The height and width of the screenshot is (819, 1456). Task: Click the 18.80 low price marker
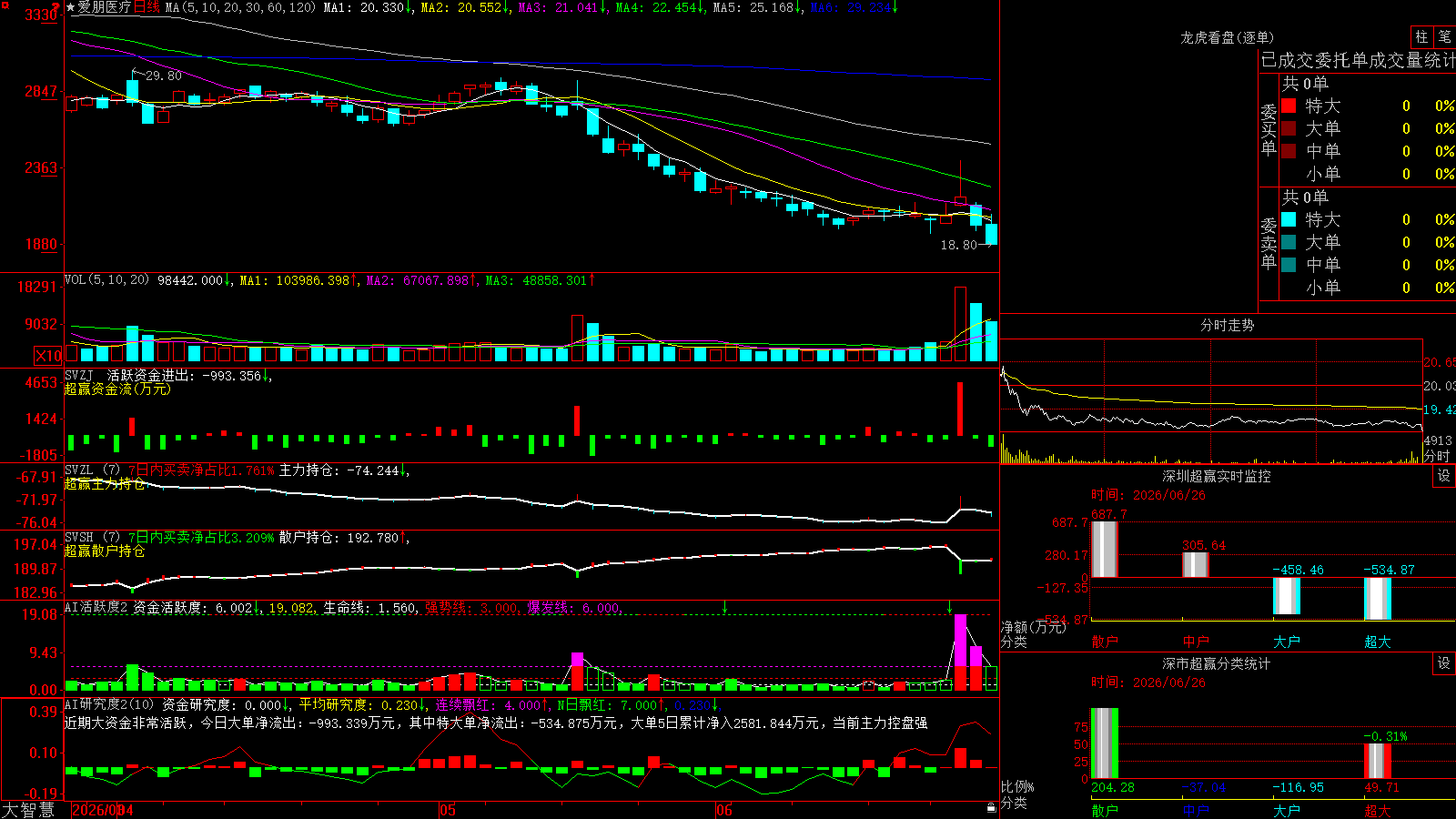click(x=958, y=245)
